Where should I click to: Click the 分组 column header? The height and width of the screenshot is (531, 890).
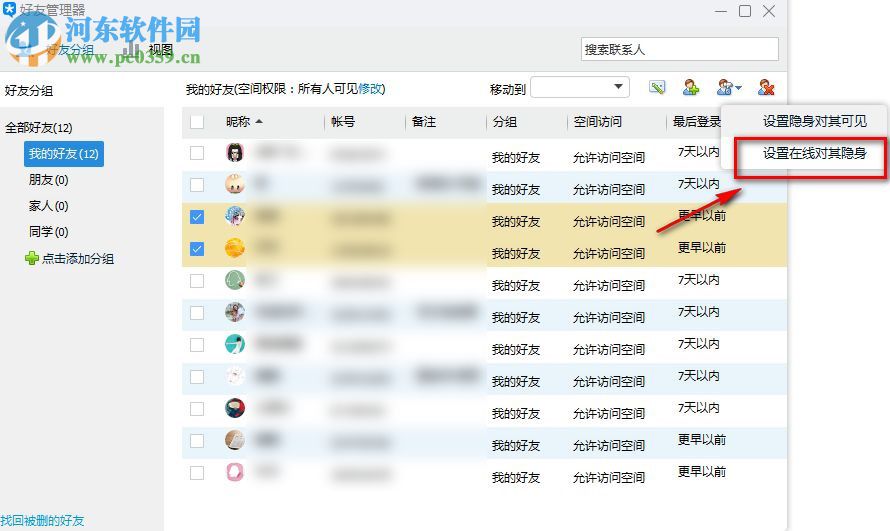505,121
